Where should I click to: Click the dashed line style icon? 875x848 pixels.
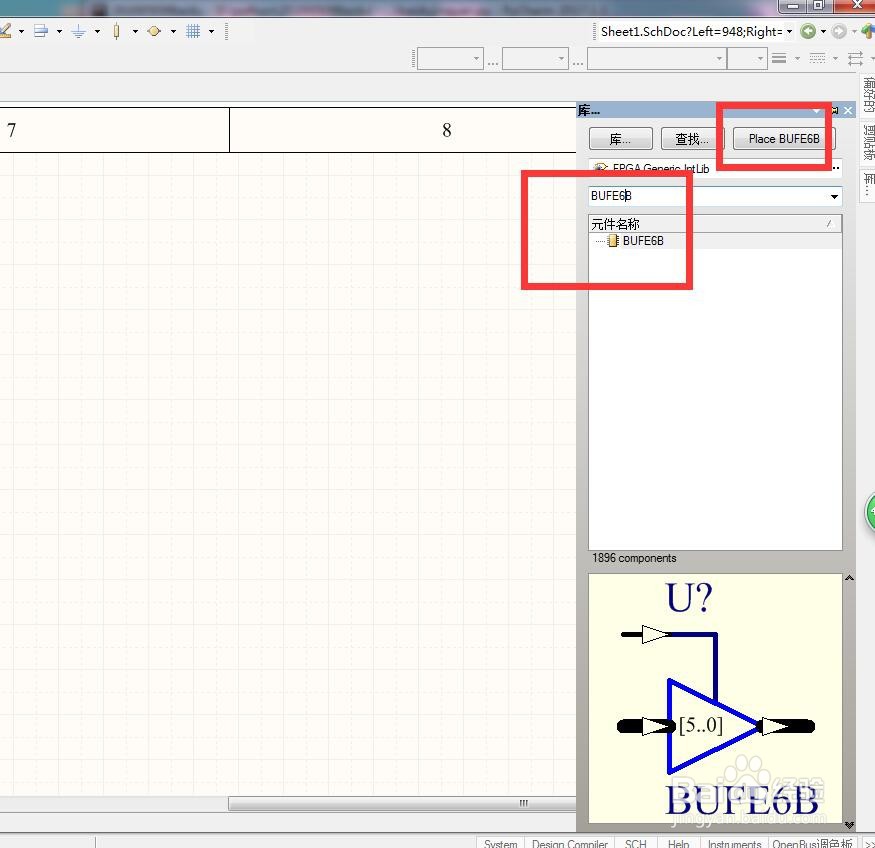point(817,58)
